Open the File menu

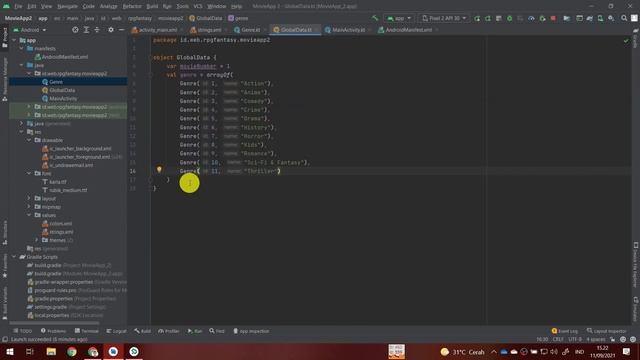click(x=18, y=6)
